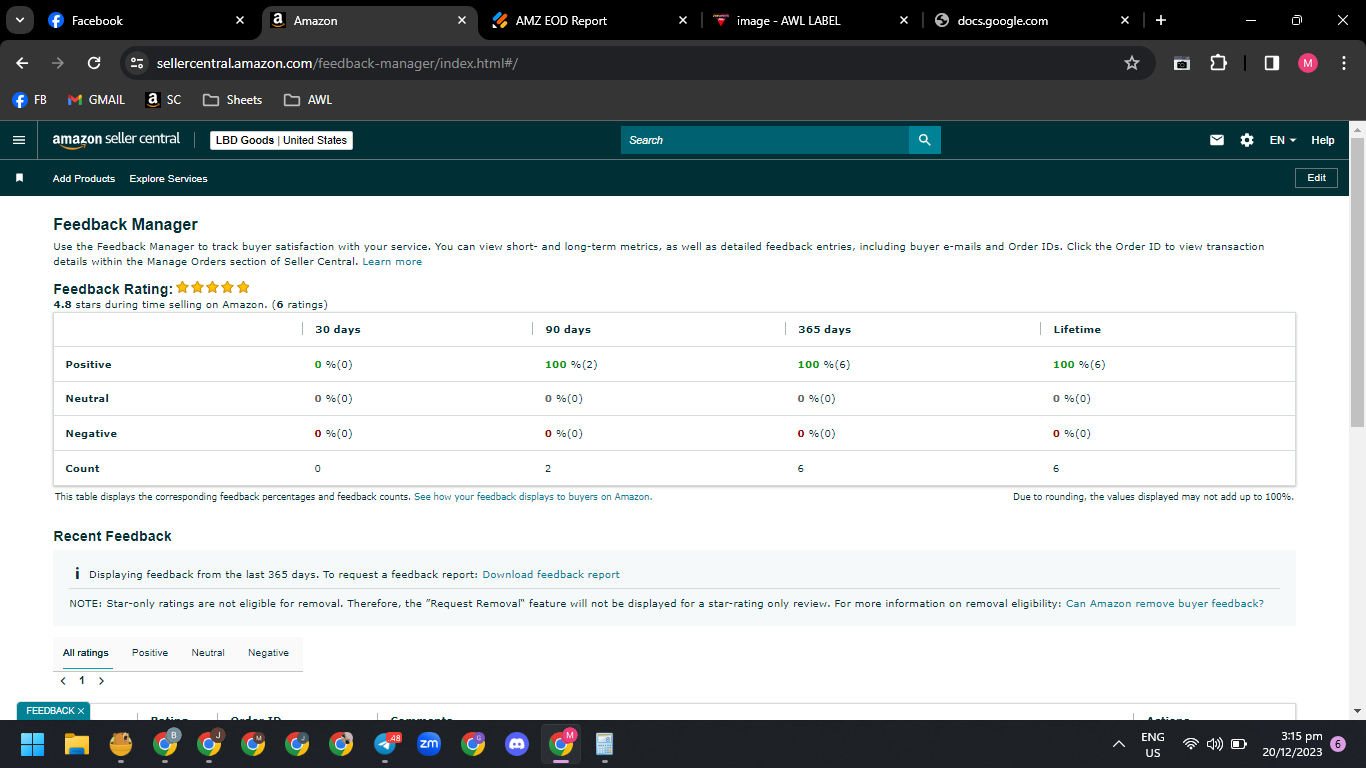The width and height of the screenshot is (1366, 768).
Task: Toggle the Chrome side panel icon
Action: [1272, 63]
